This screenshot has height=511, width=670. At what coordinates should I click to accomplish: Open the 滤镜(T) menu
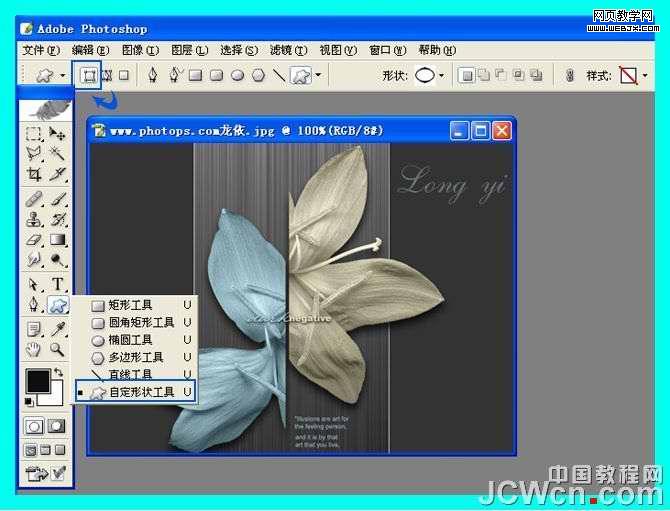point(288,50)
